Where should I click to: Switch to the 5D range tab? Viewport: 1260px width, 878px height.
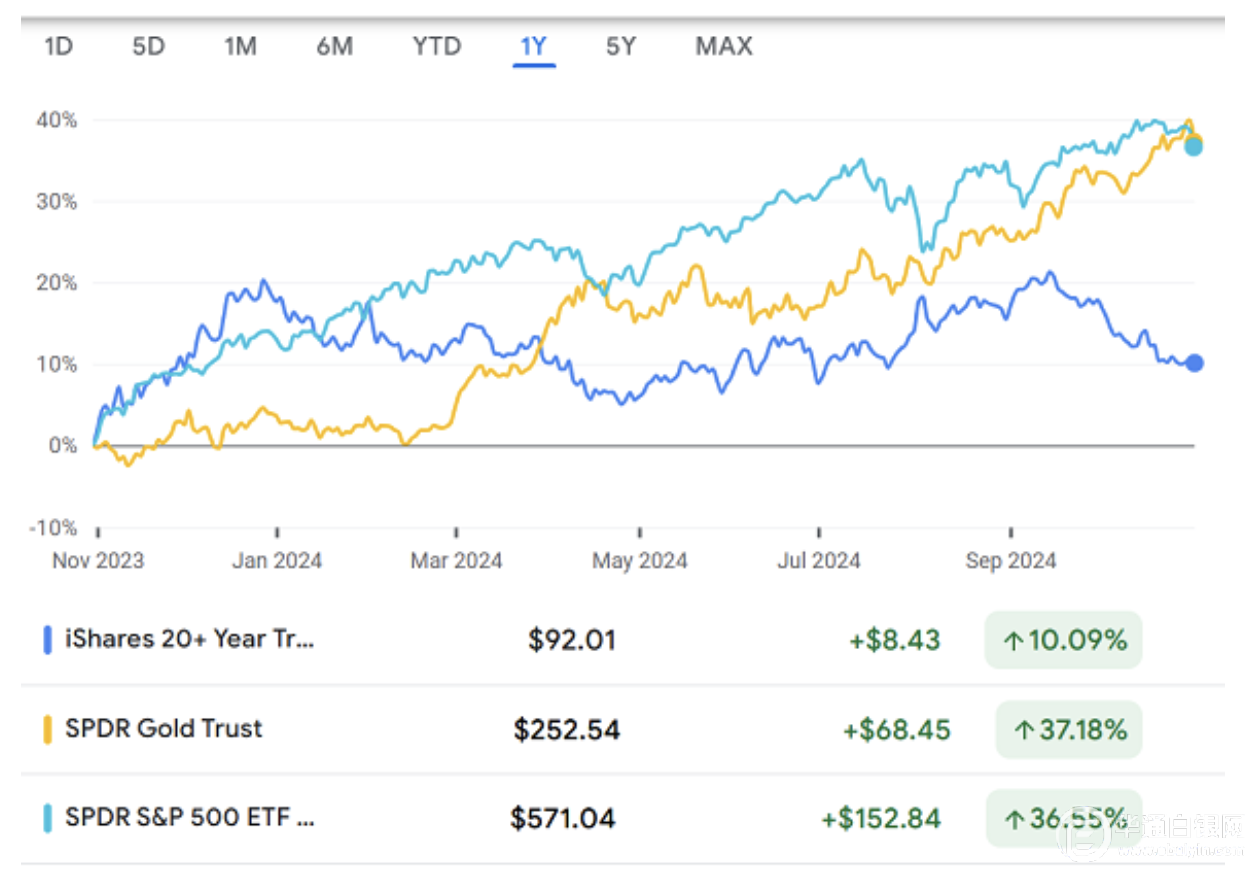click(x=148, y=46)
